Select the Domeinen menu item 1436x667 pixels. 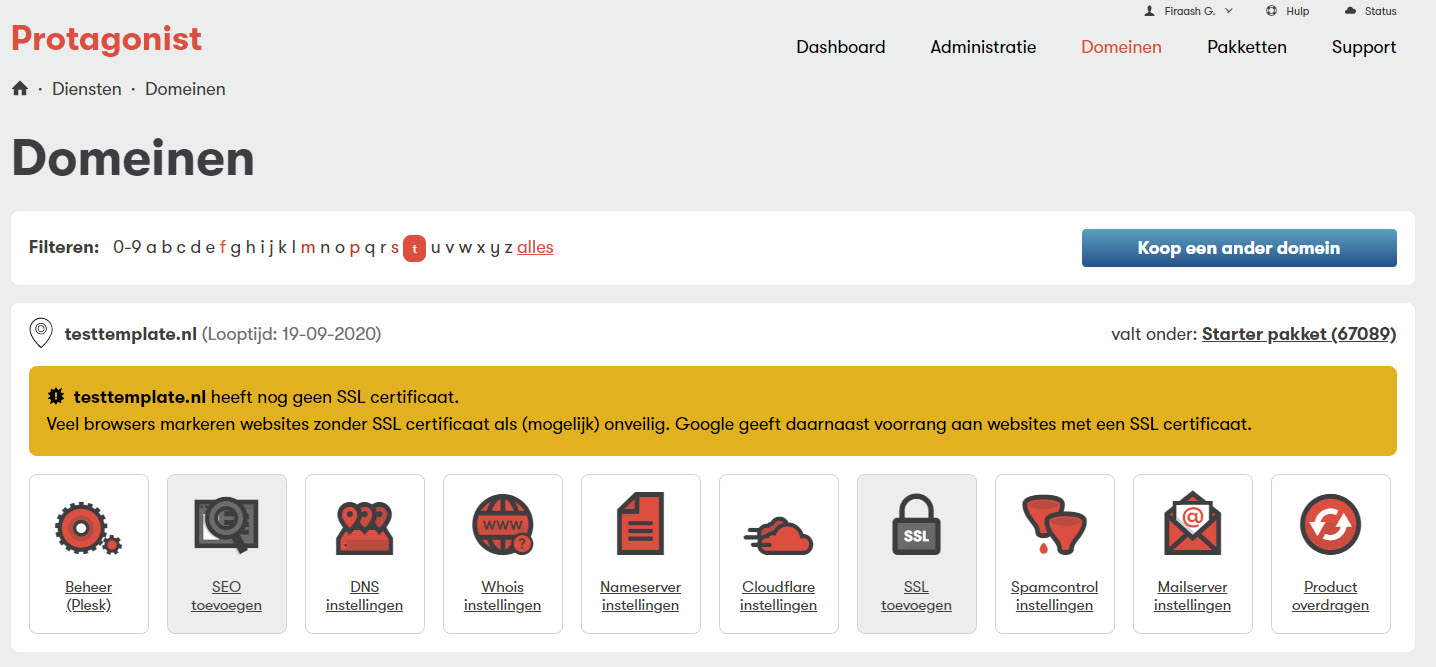click(x=1121, y=47)
